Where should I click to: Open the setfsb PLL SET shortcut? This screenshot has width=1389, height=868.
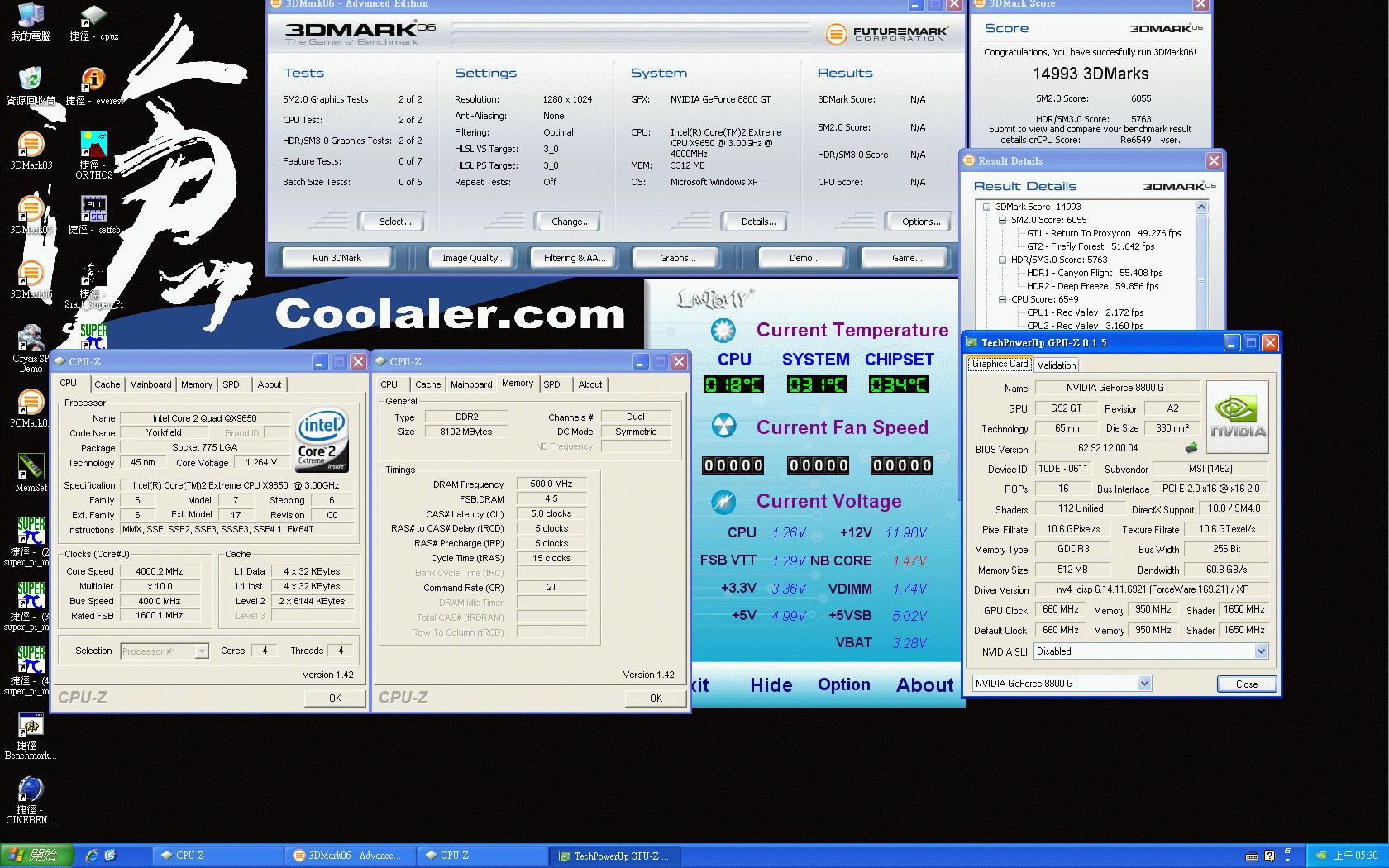point(93,215)
